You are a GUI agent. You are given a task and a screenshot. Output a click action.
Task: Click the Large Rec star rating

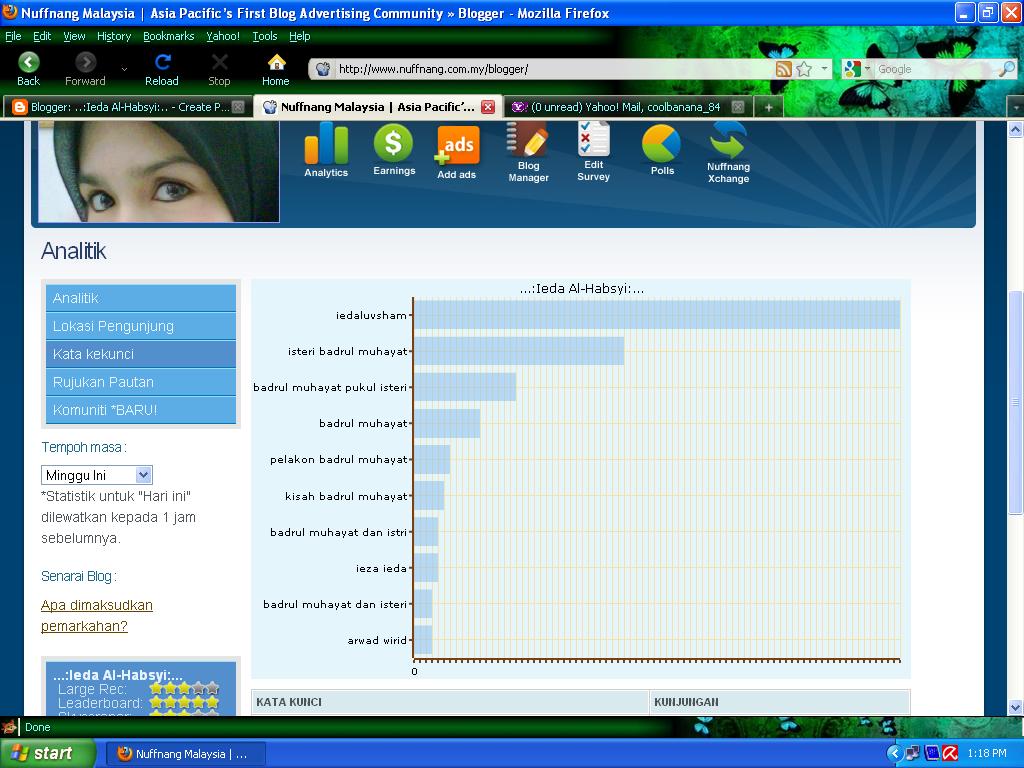click(184, 688)
